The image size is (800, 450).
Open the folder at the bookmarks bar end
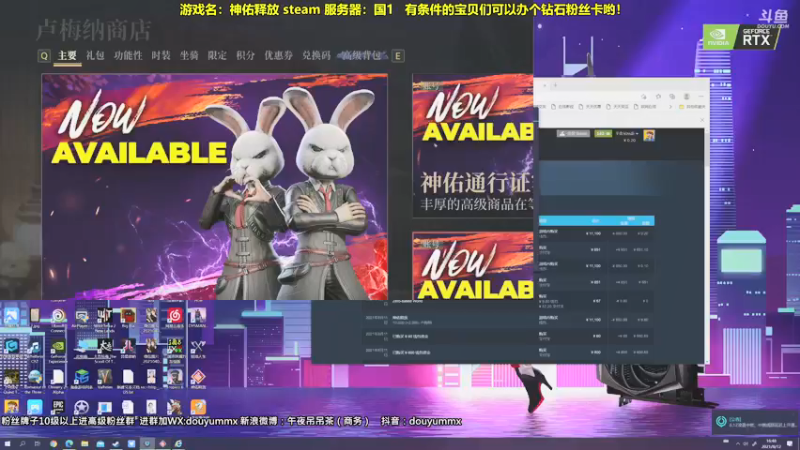pos(693,107)
